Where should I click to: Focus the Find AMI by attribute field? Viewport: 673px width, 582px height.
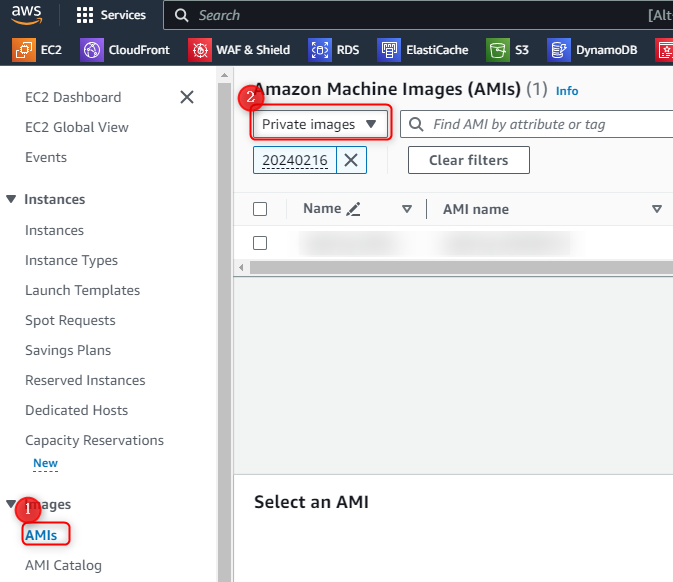point(537,124)
